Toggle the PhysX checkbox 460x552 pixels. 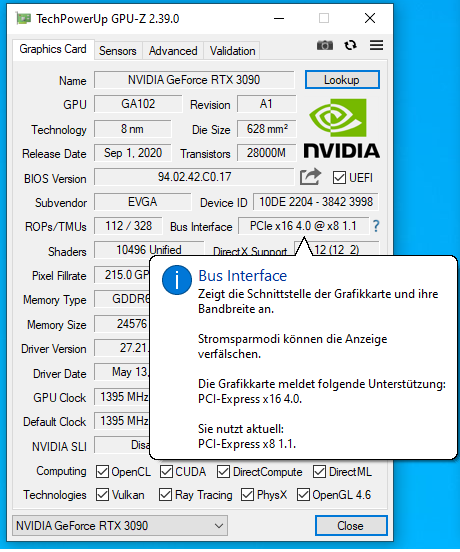tap(247, 495)
